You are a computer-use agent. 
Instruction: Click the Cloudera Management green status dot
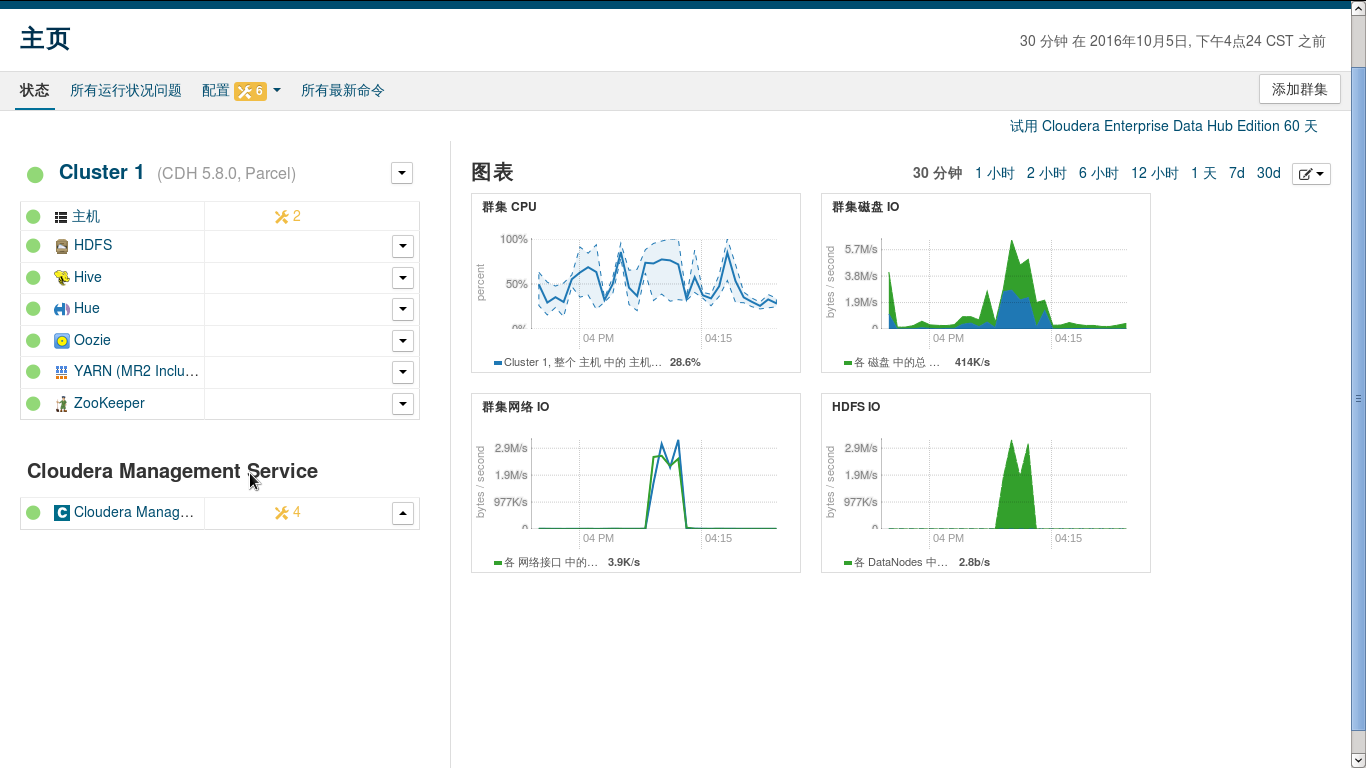[33, 513]
